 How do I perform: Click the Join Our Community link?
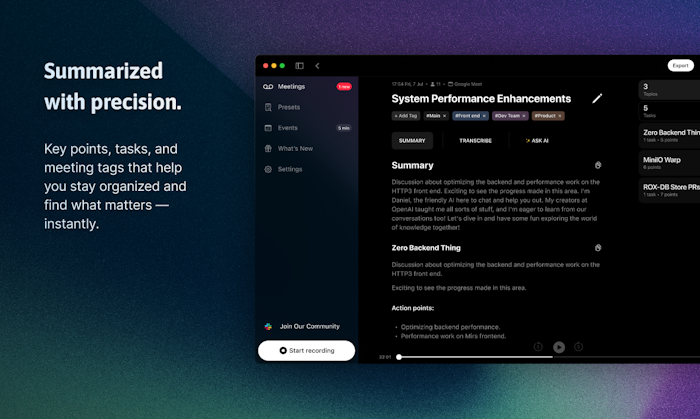pyautogui.click(x=309, y=326)
